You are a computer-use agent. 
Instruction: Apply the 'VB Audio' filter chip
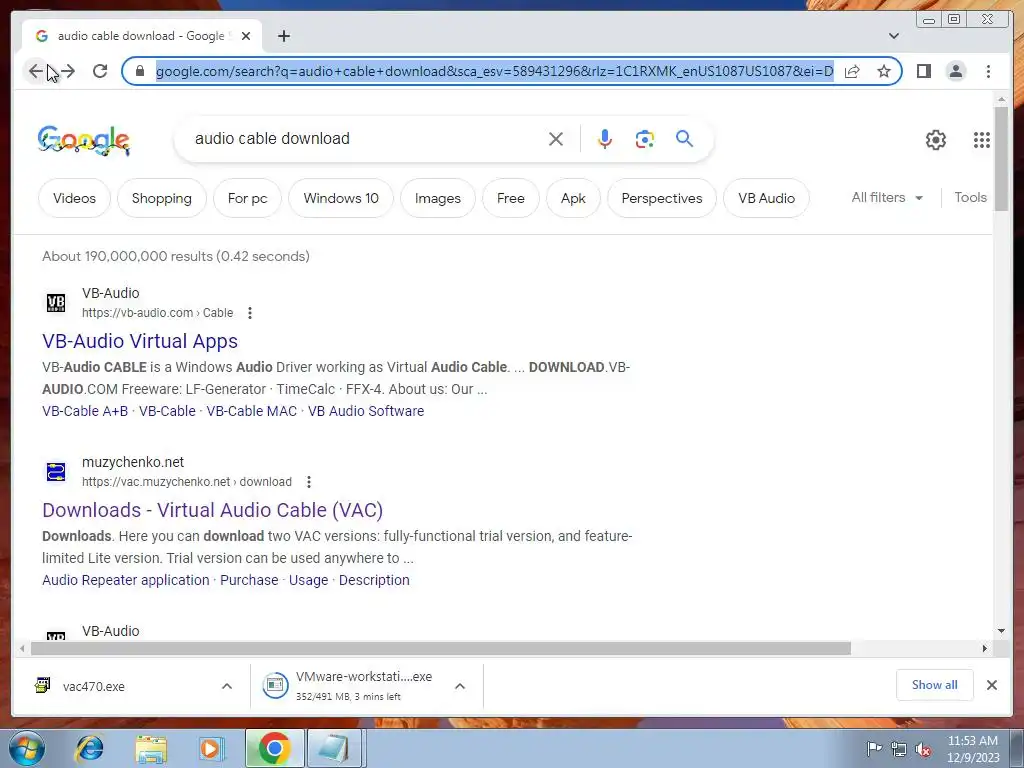pos(766,198)
